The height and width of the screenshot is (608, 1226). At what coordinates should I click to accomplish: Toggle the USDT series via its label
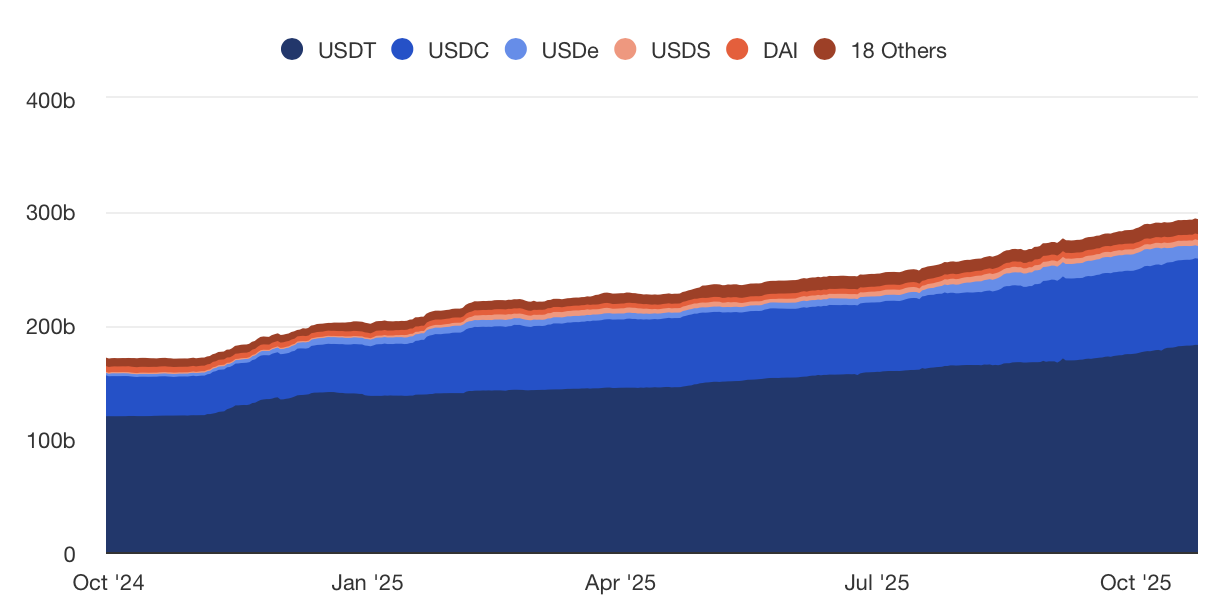(x=346, y=50)
